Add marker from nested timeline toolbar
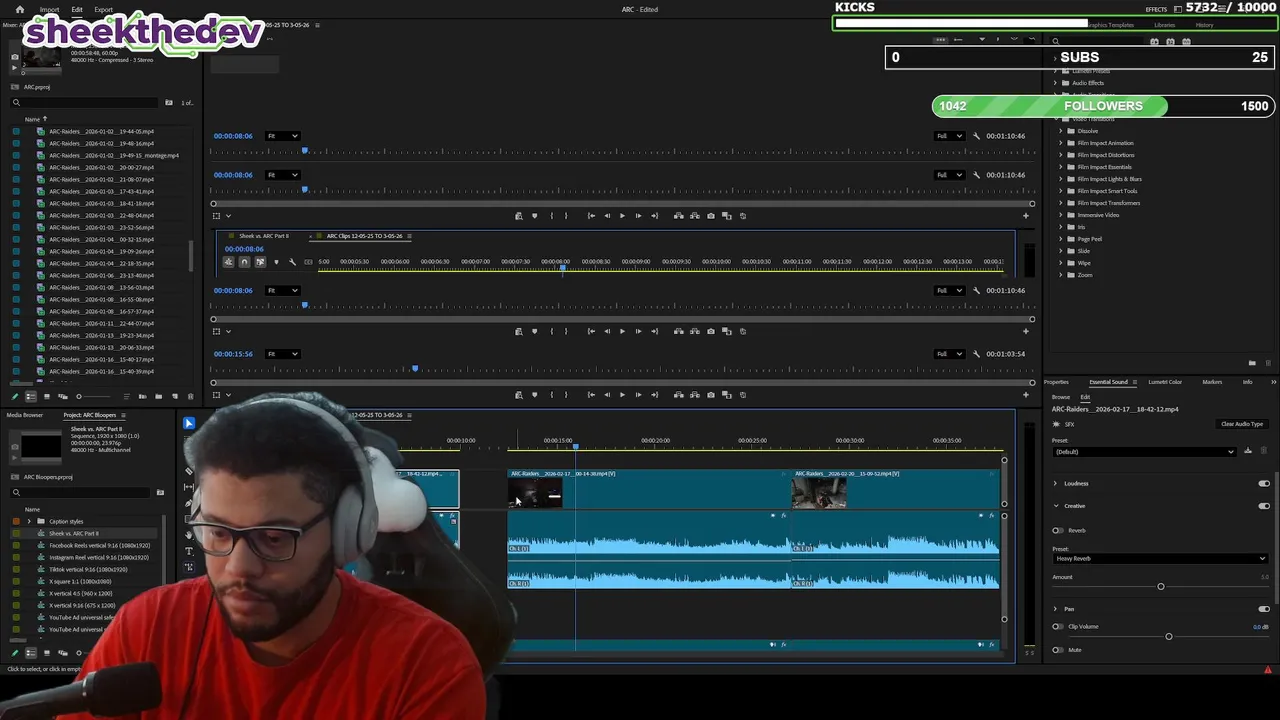This screenshot has width=1280, height=720. [x=276, y=262]
